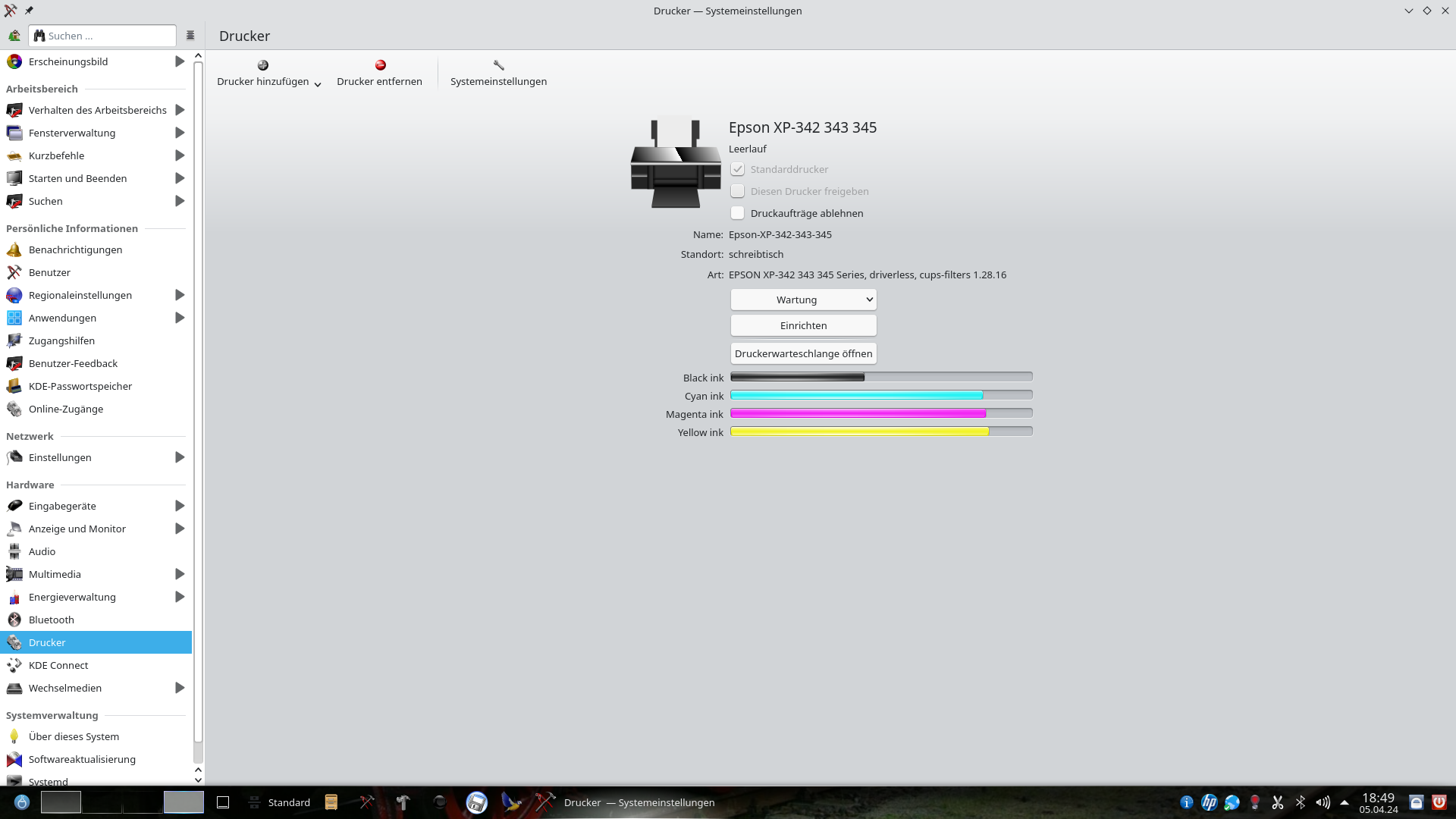The image size is (1456, 819).
Task: Open the clipboard scissors tray icon
Action: (x=1278, y=802)
